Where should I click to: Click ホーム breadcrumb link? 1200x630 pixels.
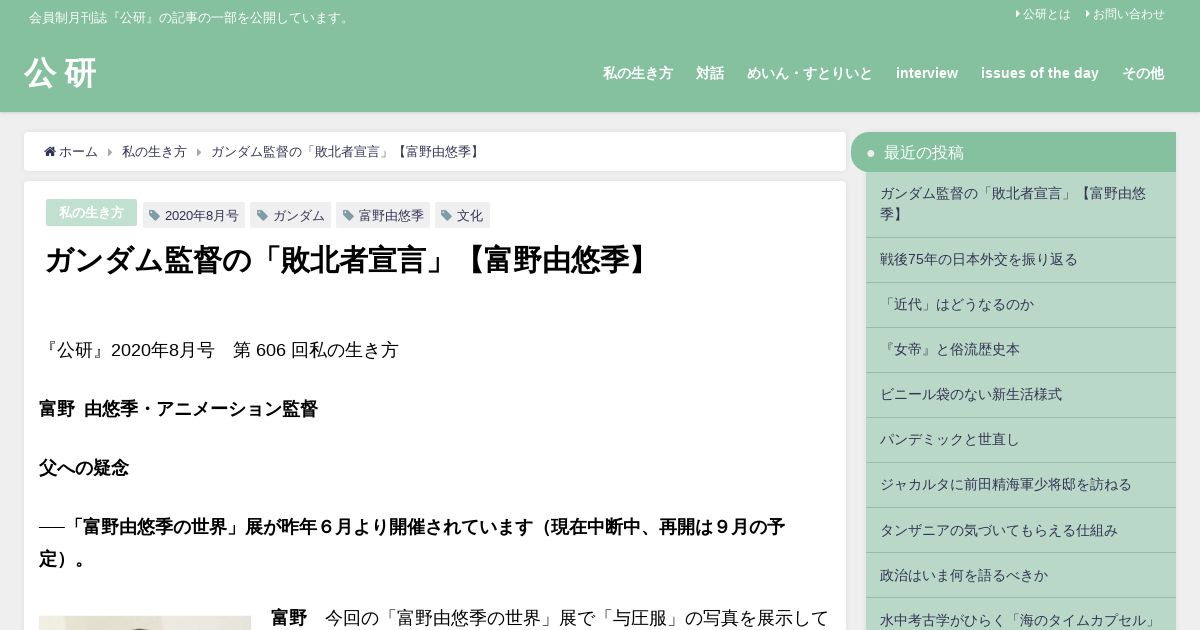[x=78, y=152]
